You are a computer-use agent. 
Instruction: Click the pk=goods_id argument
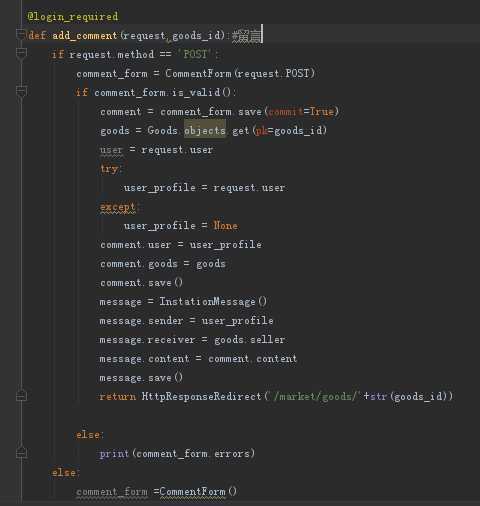click(x=288, y=130)
